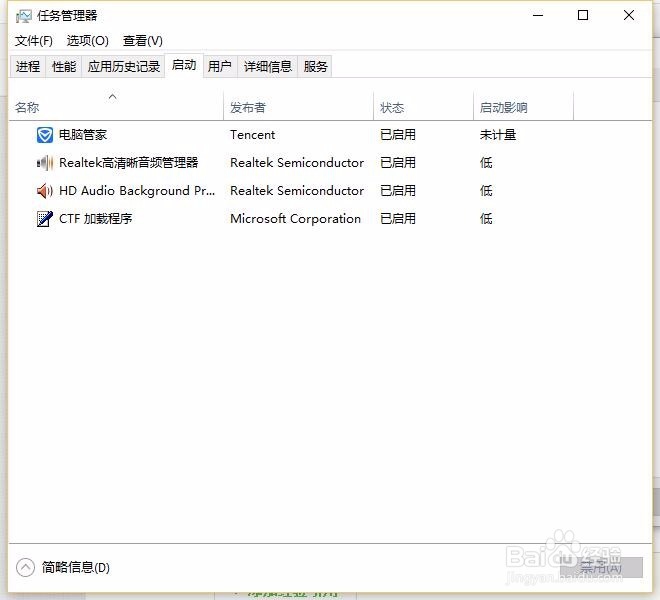Select the Realtek高清晰音频管理器 entry name

point(129,163)
